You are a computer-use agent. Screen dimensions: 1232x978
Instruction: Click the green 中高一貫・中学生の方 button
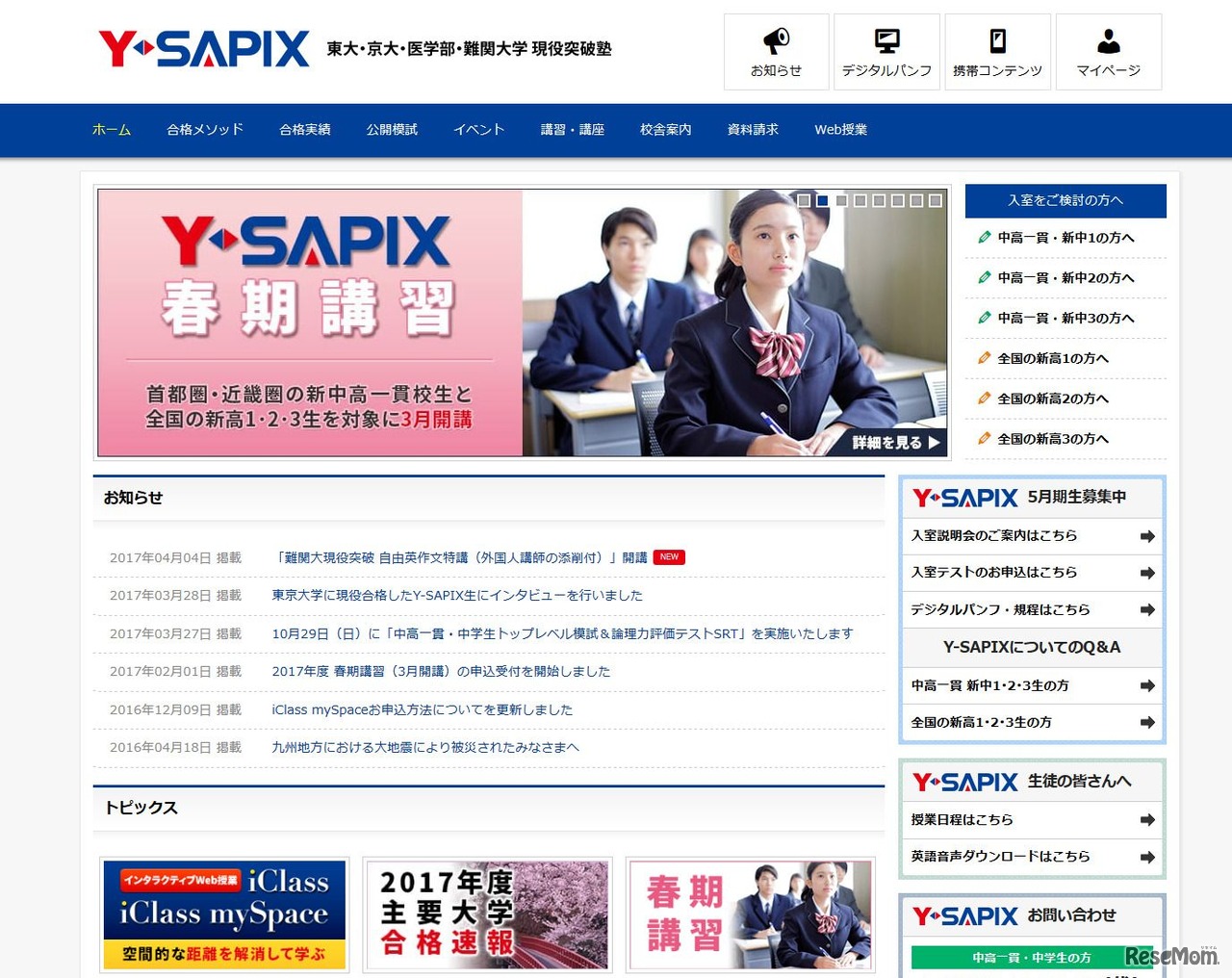point(1032,958)
